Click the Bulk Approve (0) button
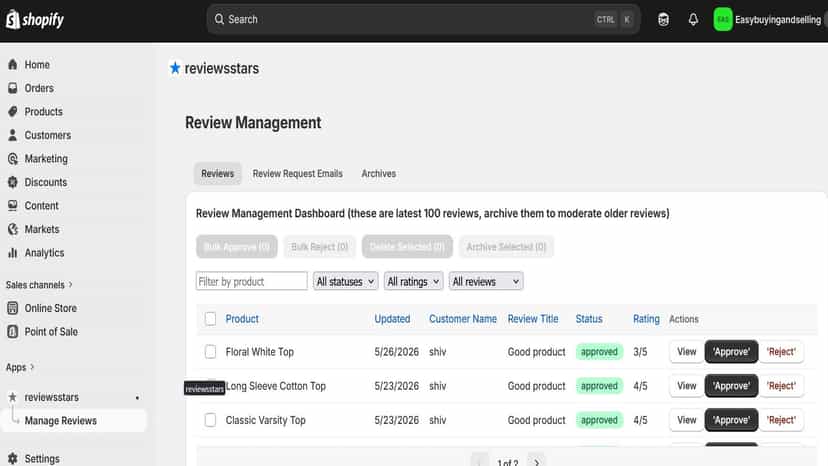Screen dimensions: 828x466 pyautogui.click(x=237, y=247)
